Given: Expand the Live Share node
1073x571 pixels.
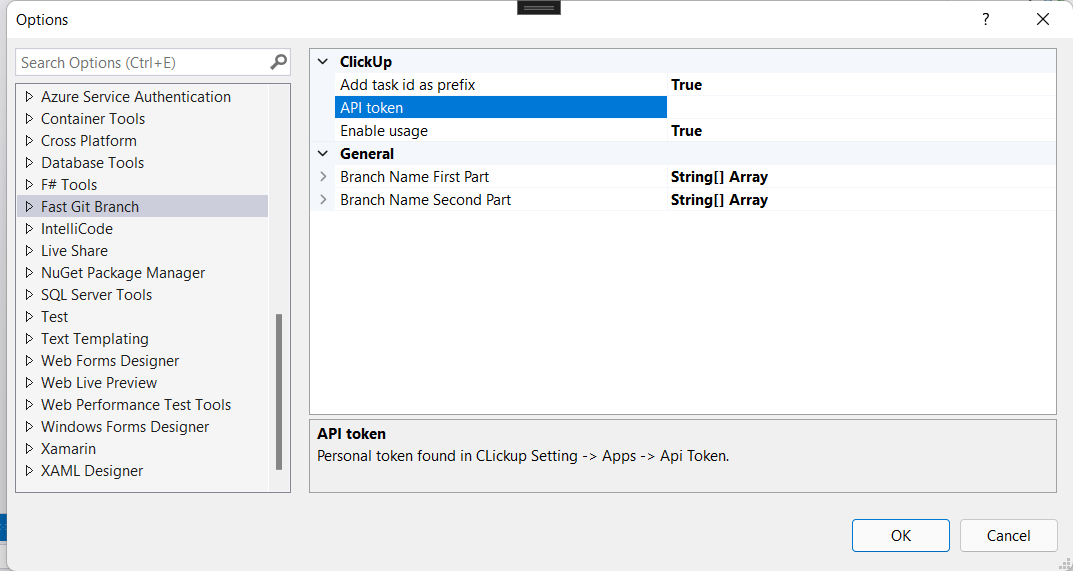Looking at the screenshot, I should tap(29, 251).
